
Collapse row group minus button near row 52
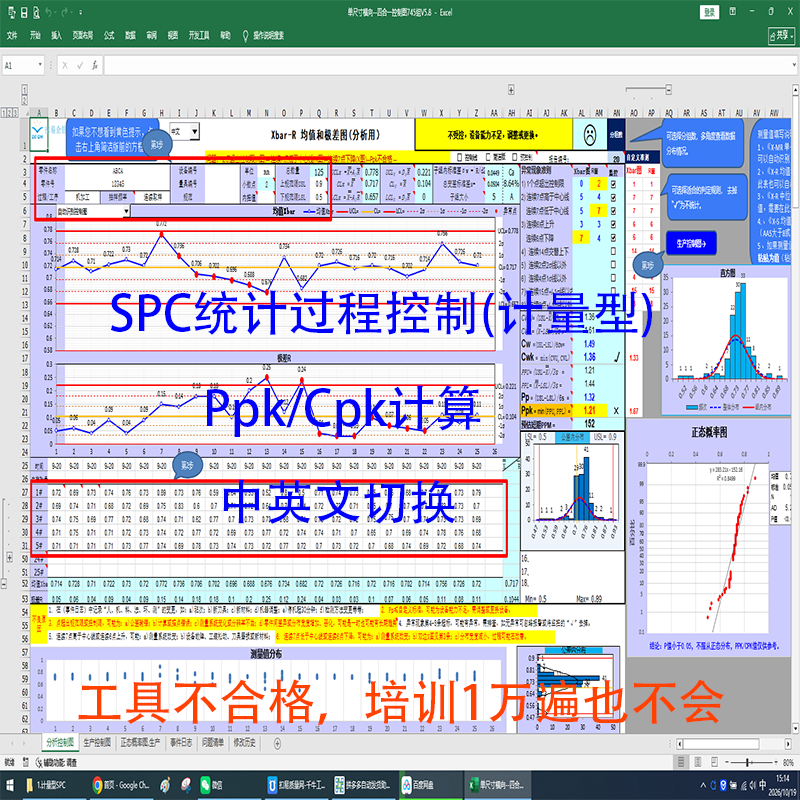pyautogui.click(x=4, y=583)
